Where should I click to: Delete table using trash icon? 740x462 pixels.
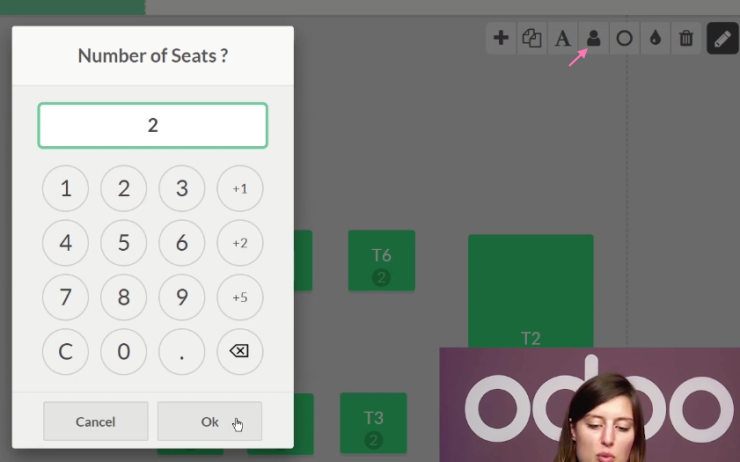[x=686, y=38]
